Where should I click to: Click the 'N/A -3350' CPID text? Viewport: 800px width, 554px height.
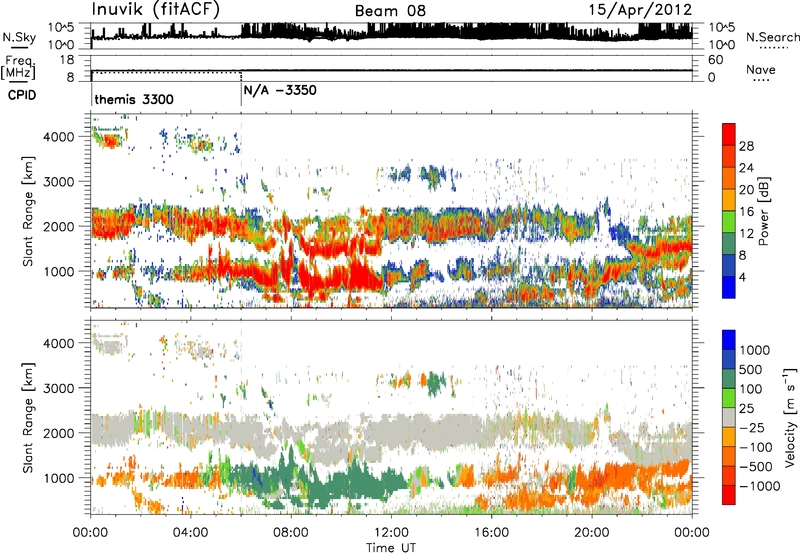tap(280, 90)
